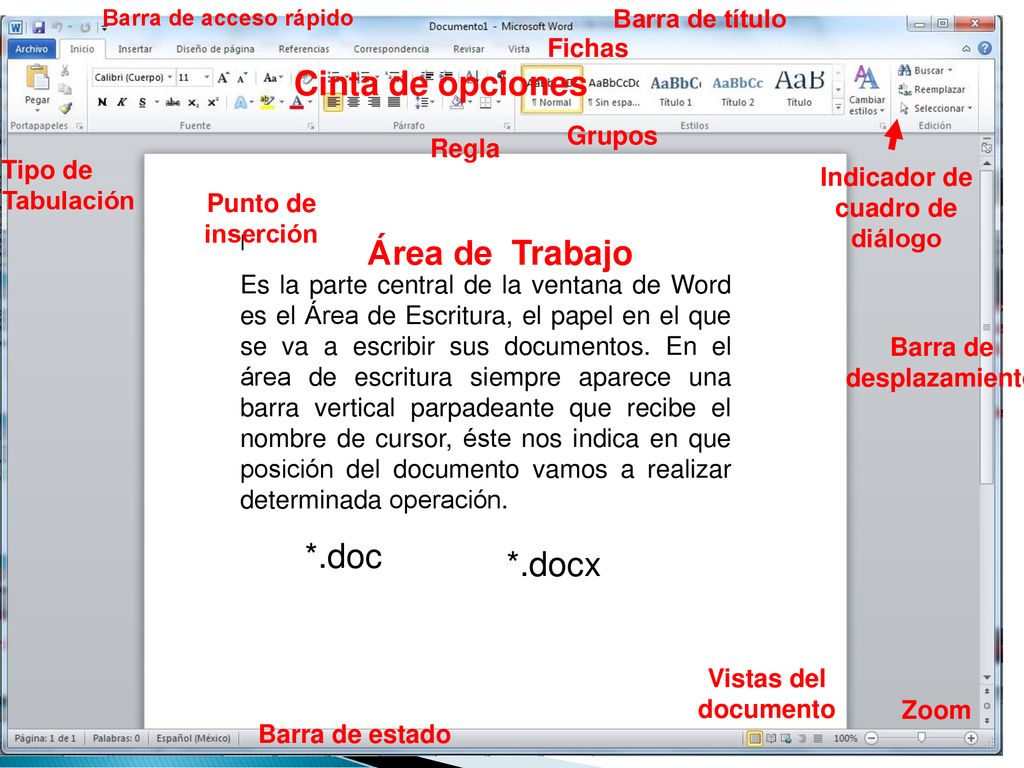Click the Borders grid icon
Image resolution: width=1024 pixels, height=768 pixels.
point(485,103)
